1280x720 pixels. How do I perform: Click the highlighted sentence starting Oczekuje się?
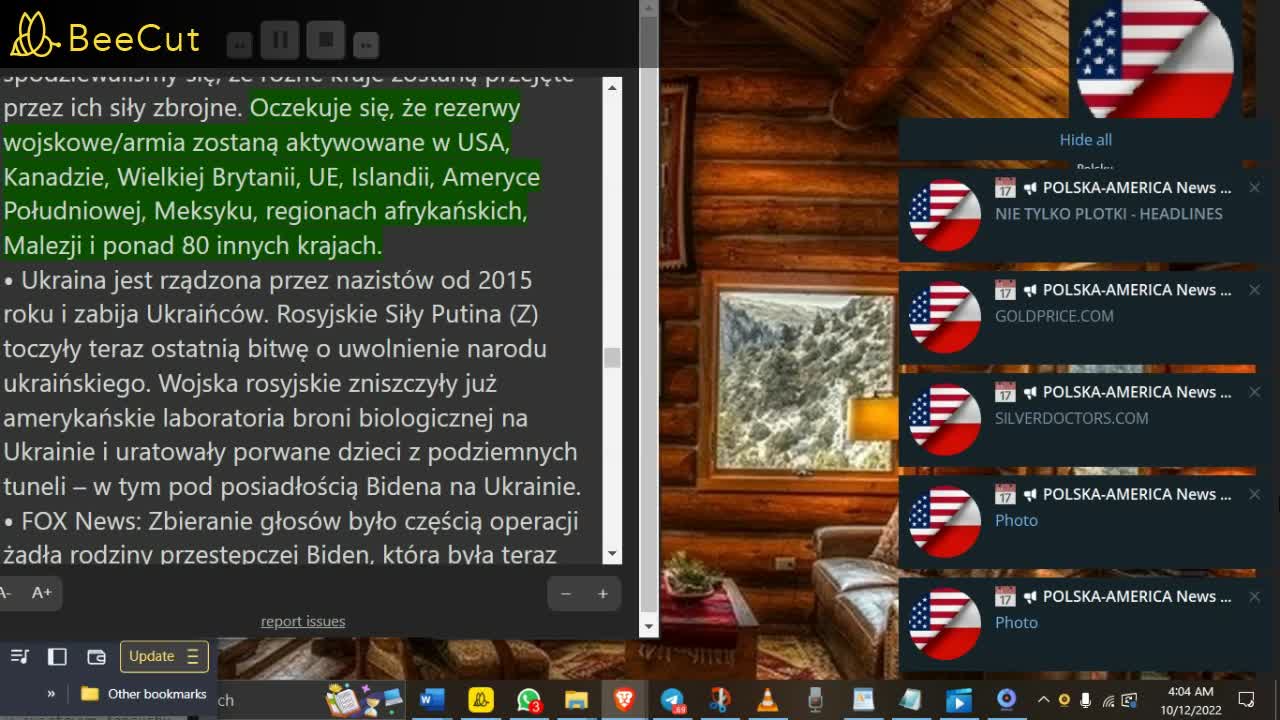coord(272,177)
